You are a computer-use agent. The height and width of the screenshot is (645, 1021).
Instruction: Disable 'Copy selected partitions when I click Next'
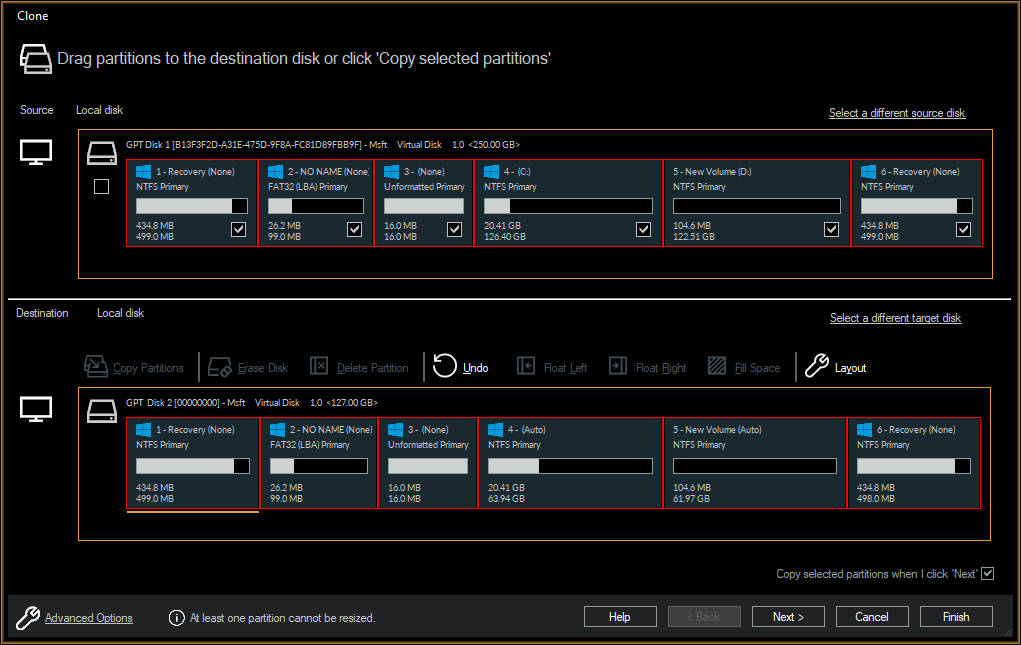click(x=988, y=573)
